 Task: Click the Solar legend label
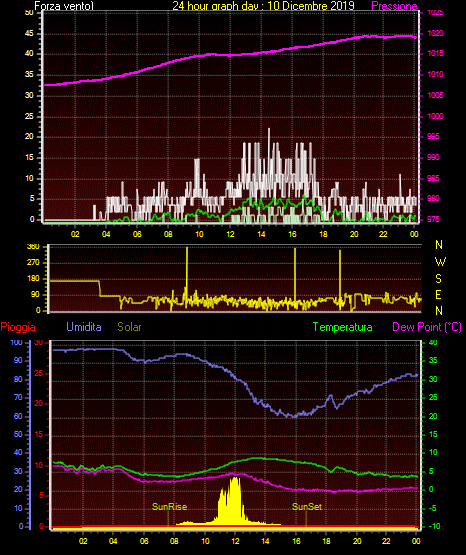click(130, 327)
